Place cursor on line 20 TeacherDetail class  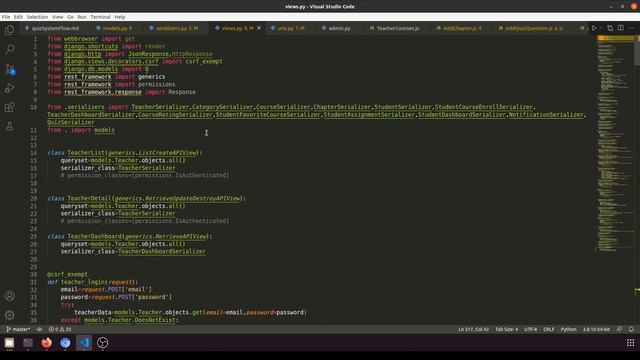(x=147, y=198)
